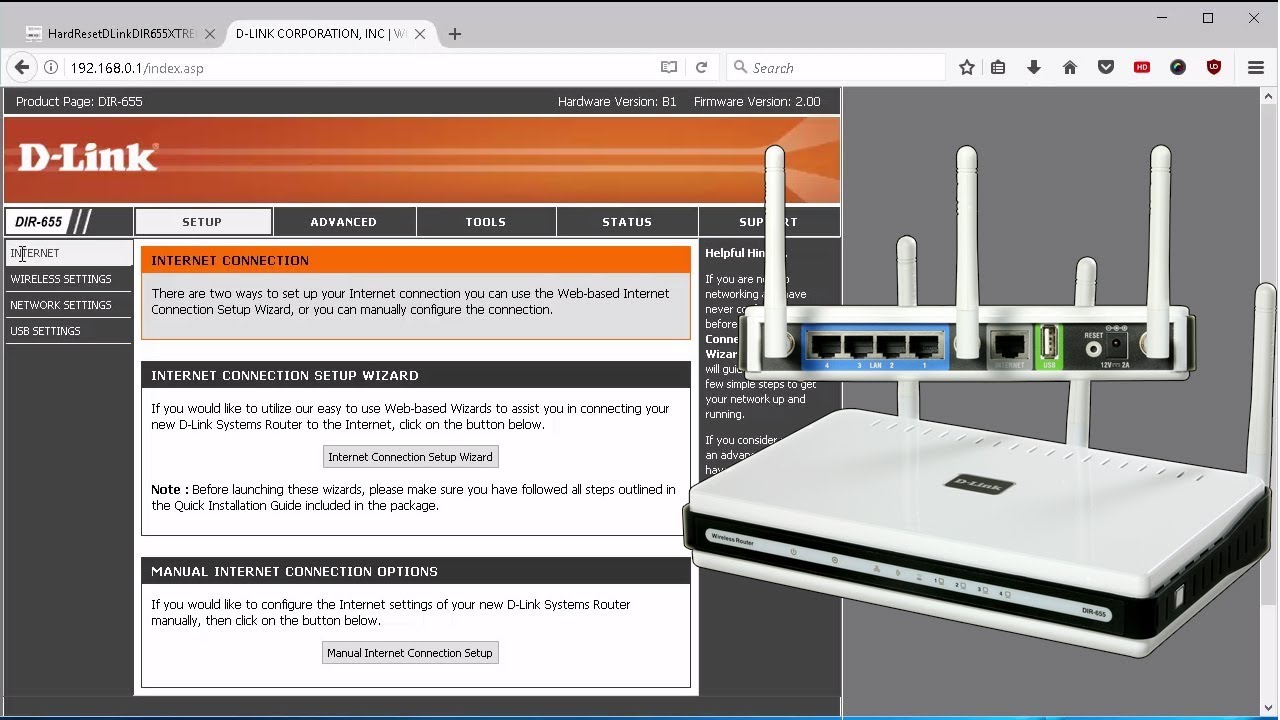Toggle reader view in the address bar

coord(669,68)
